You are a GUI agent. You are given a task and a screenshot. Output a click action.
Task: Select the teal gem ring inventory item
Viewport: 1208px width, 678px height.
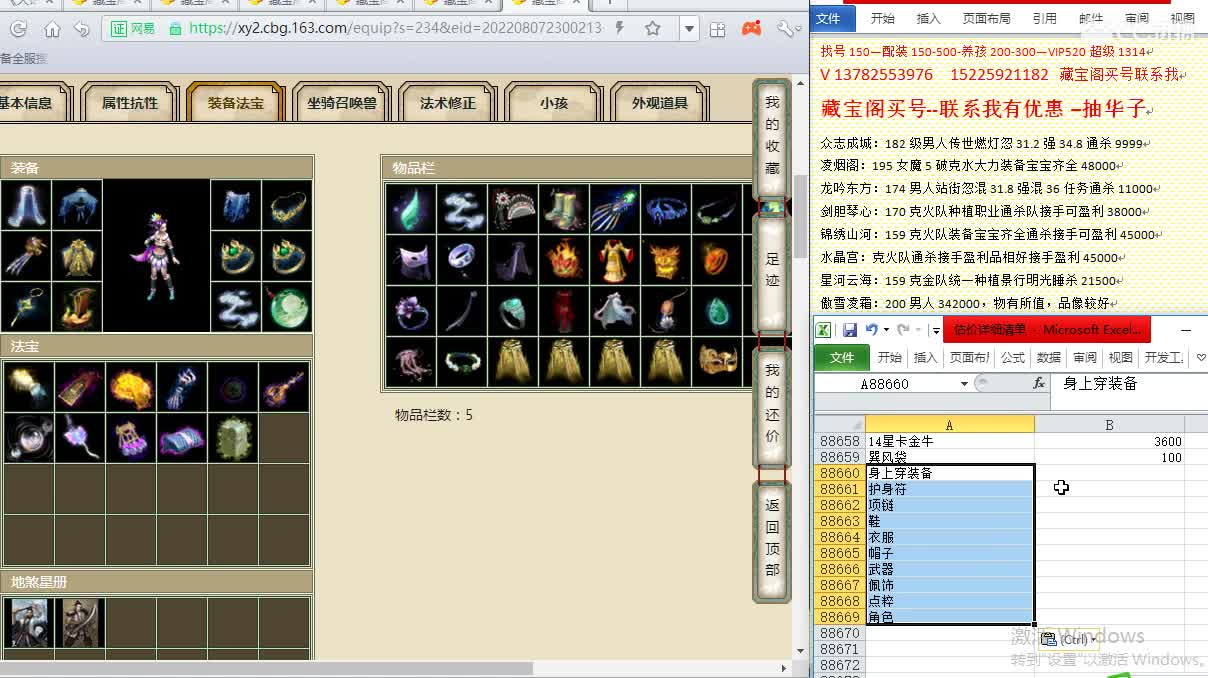click(513, 312)
